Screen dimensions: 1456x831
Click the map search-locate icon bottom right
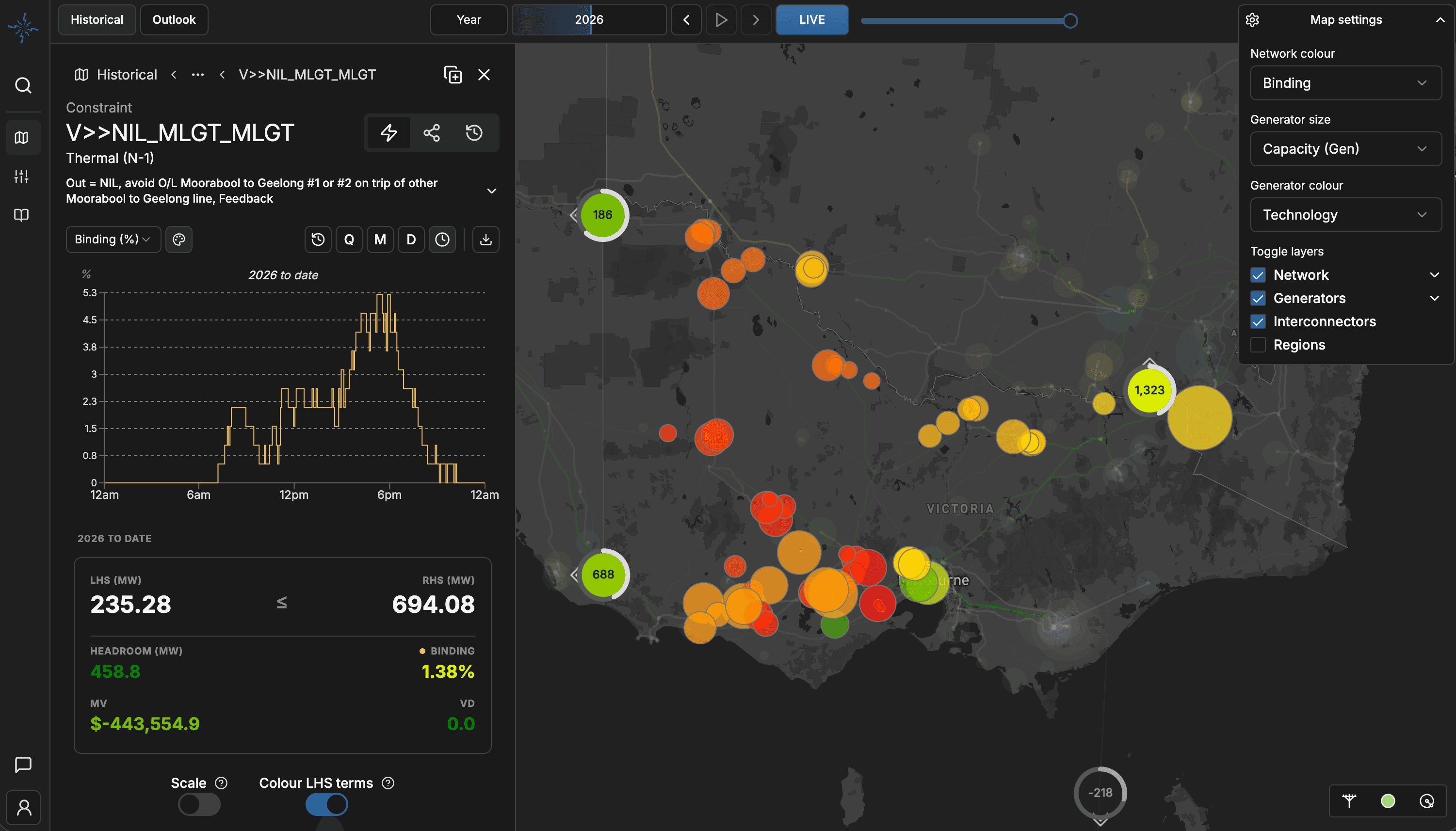(1427, 801)
